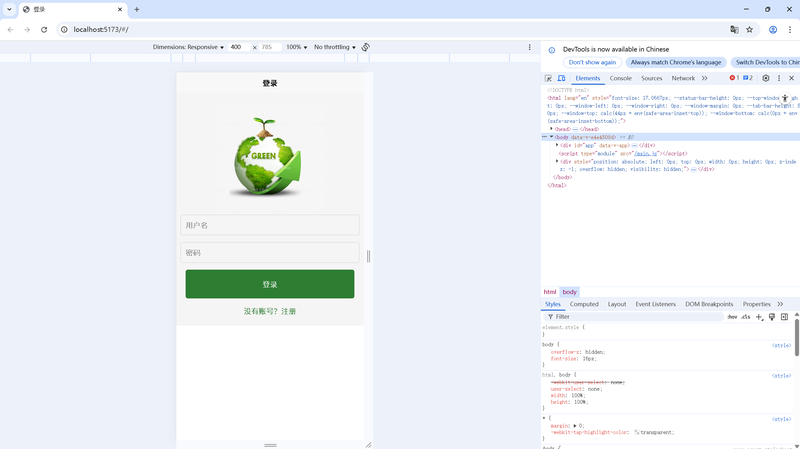Screen dimensions: 800x449
Task: Open the Chrome profile icon
Action: 773,30
